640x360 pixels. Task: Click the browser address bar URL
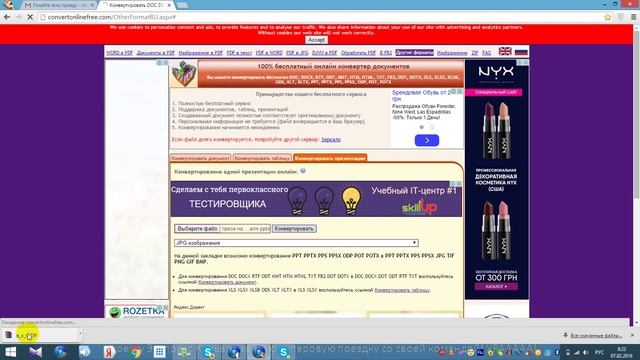[x=111, y=17]
